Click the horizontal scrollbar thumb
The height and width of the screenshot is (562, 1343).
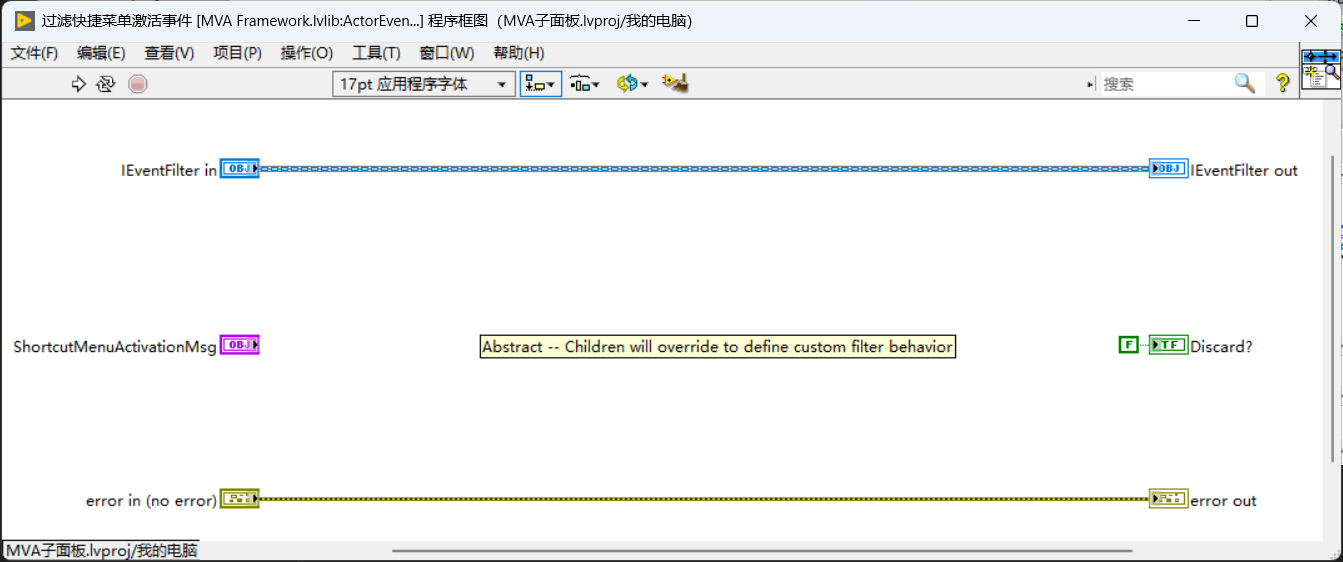pyautogui.click(x=762, y=550)
